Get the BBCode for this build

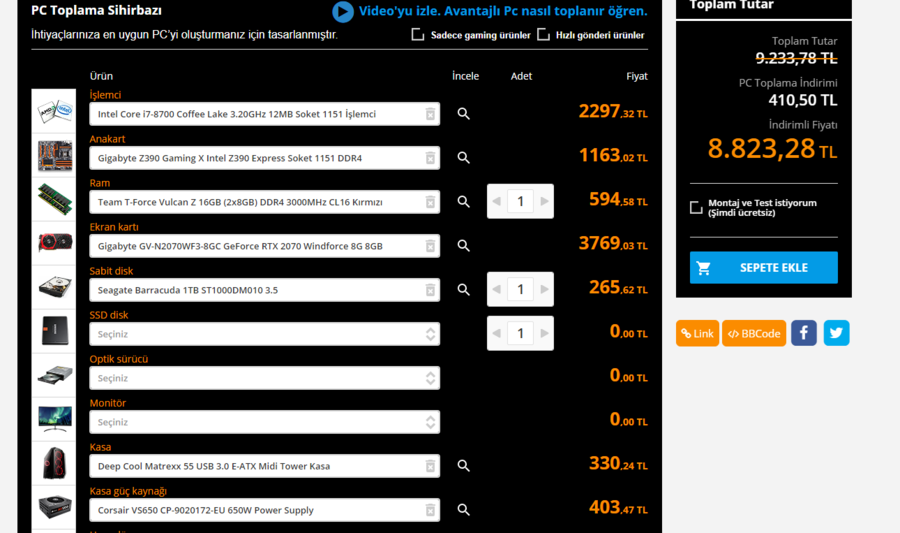754,333
